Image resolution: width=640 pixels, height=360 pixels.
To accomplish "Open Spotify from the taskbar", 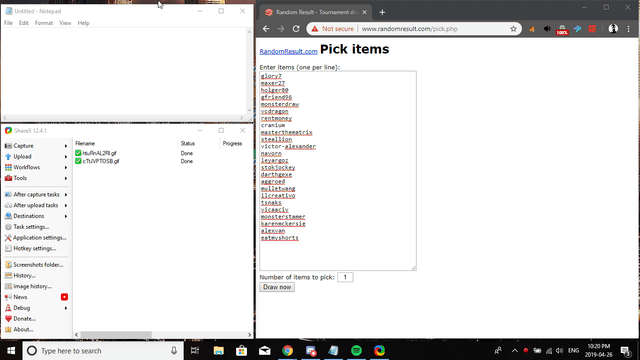I will click(x=356, y=350).
